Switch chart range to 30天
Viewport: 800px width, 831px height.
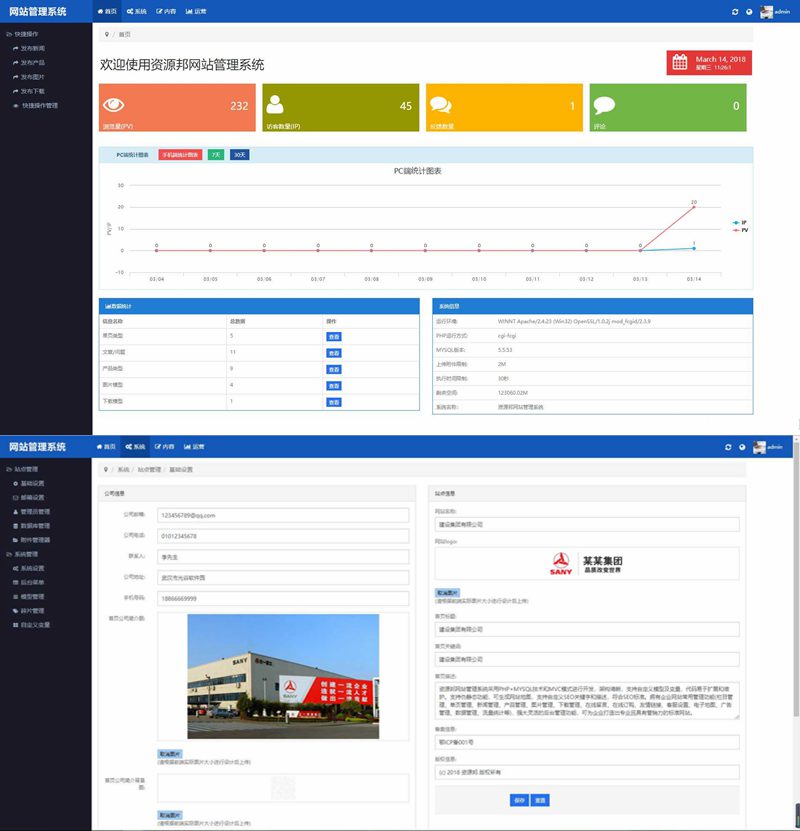[x=238, y=154]
